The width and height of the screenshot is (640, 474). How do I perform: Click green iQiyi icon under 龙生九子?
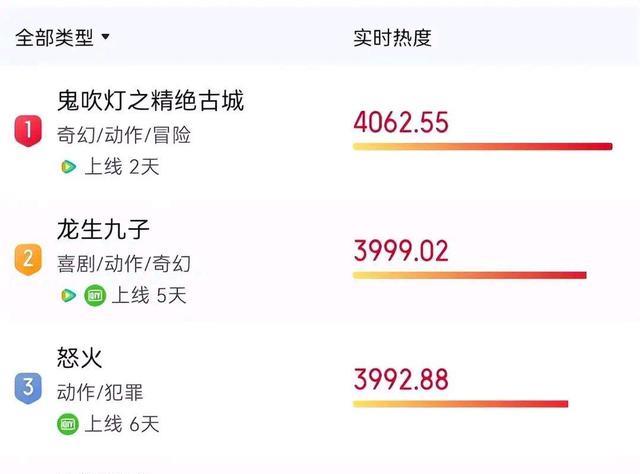pos(95,295)
